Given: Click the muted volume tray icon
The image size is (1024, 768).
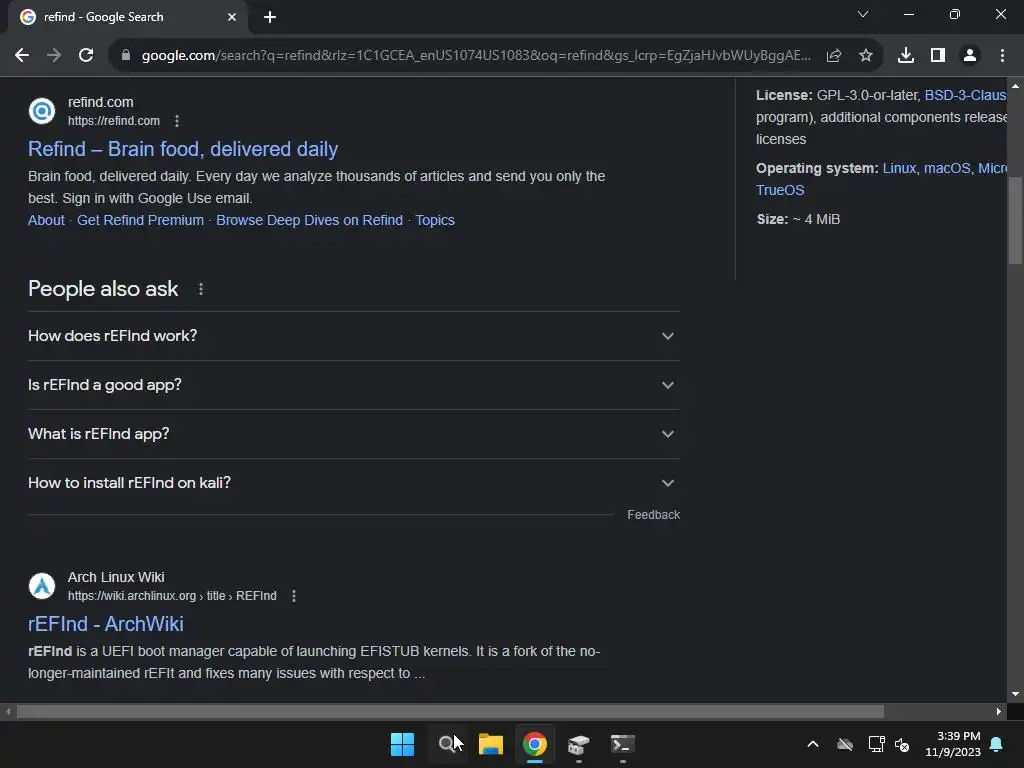Looking at the screenshot, I should point(902,744).
